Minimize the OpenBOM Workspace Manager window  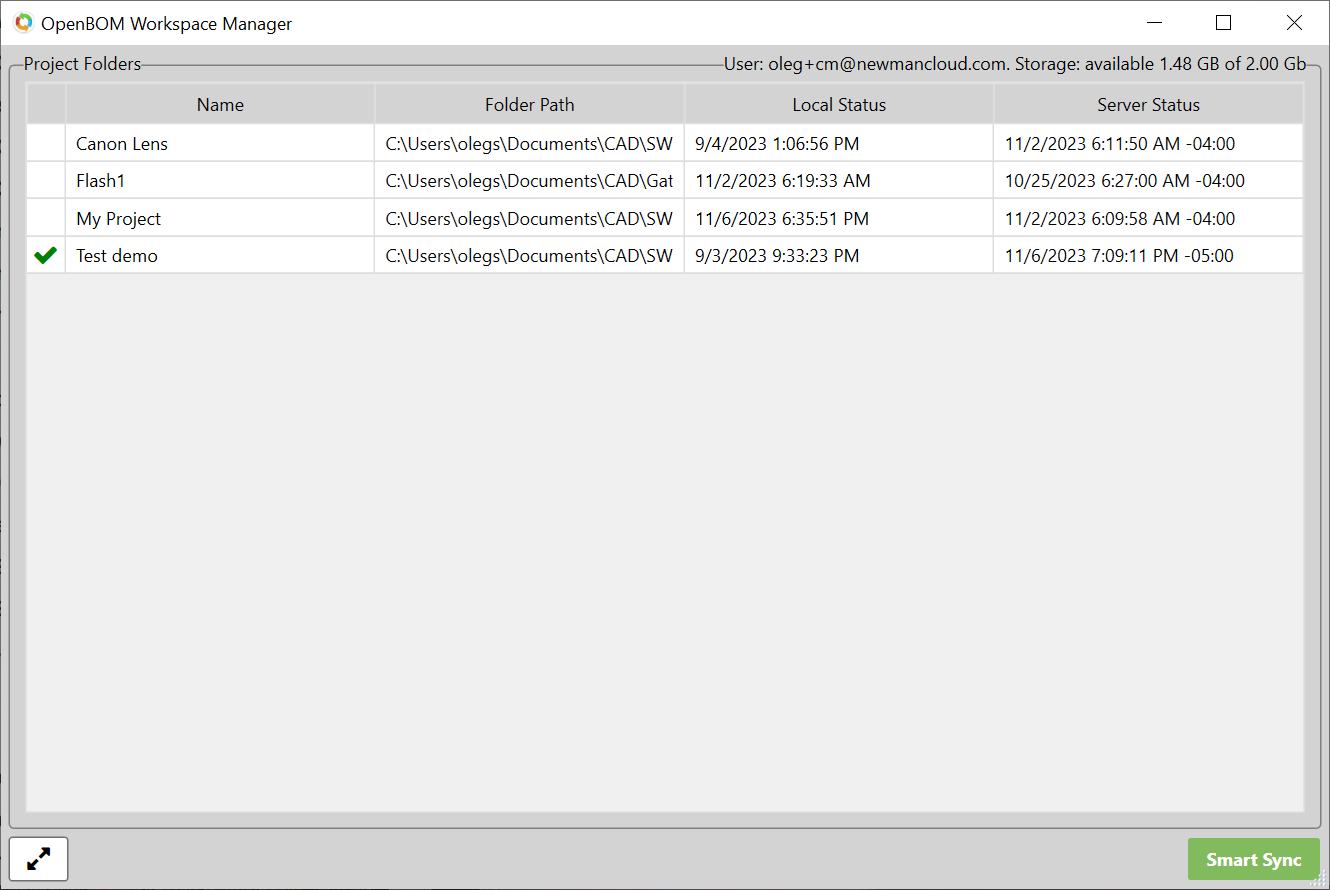[x=1155, y=23]
